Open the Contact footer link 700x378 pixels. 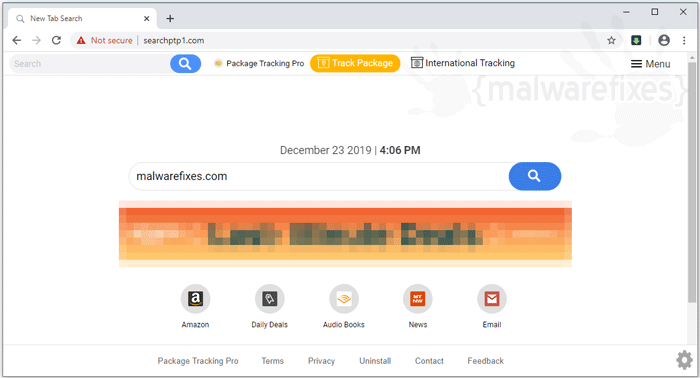tap(429, 361)
